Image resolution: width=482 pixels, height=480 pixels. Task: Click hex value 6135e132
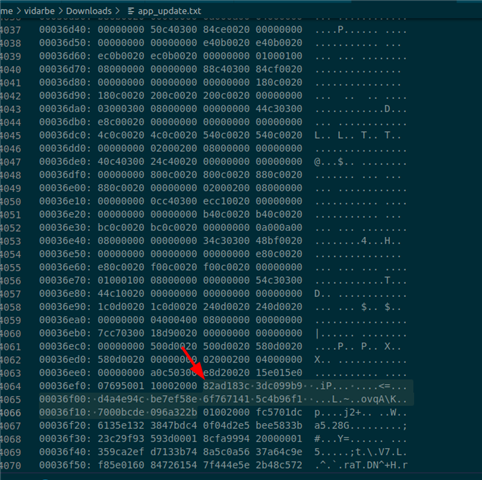click(x=121, y=426)
